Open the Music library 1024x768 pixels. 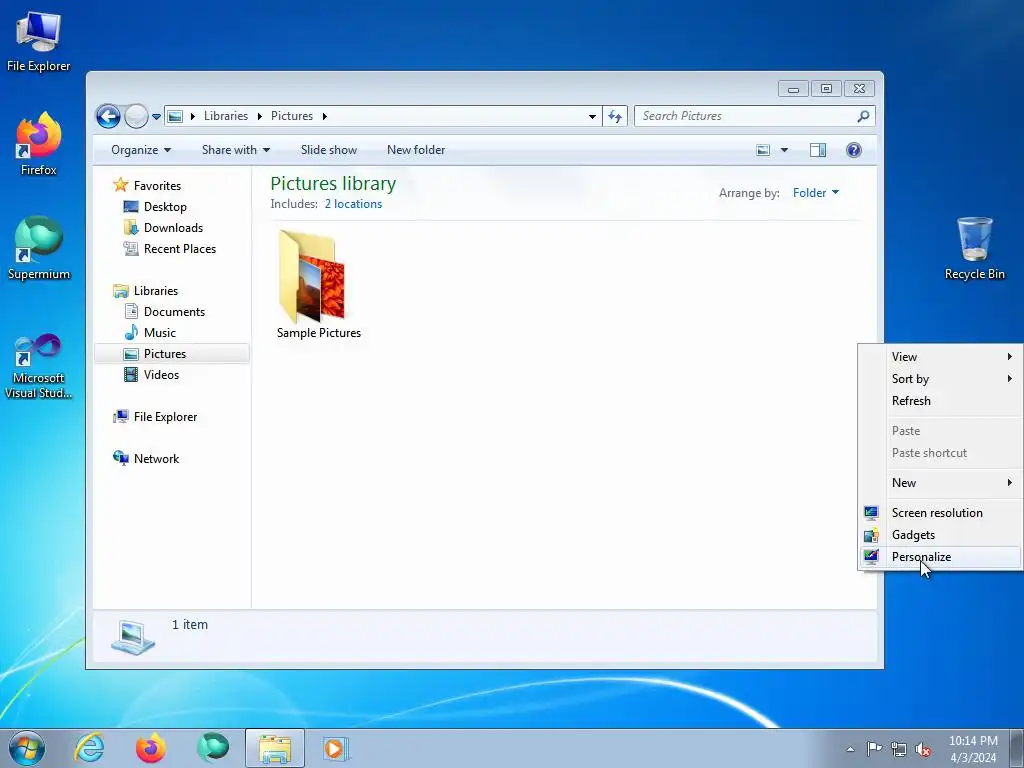[x=159, y=333]
